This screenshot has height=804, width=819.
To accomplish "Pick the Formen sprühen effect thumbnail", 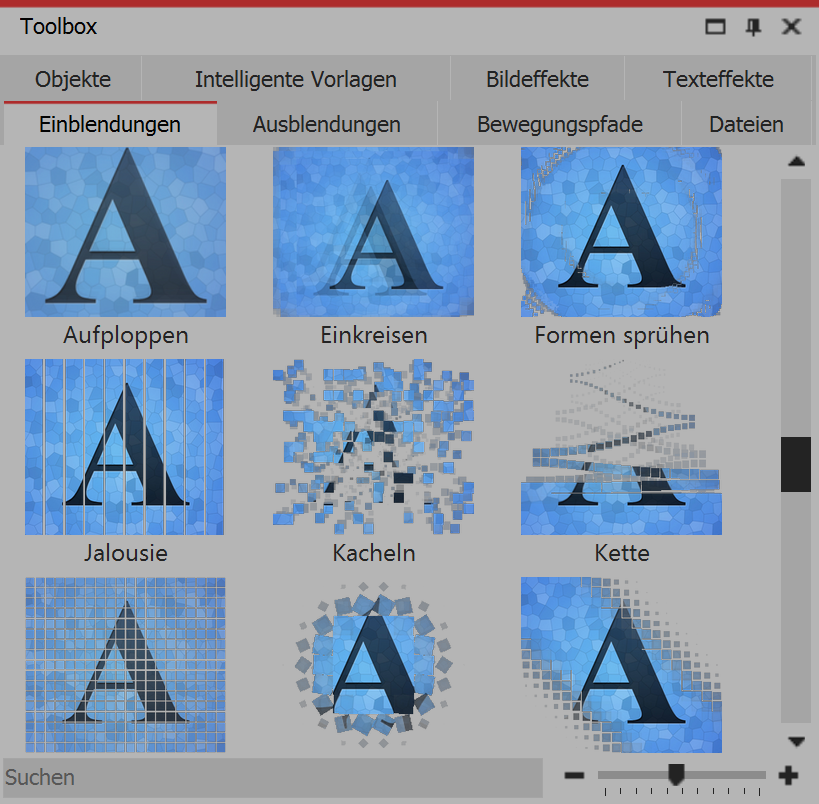I will [x=621, y=232].
